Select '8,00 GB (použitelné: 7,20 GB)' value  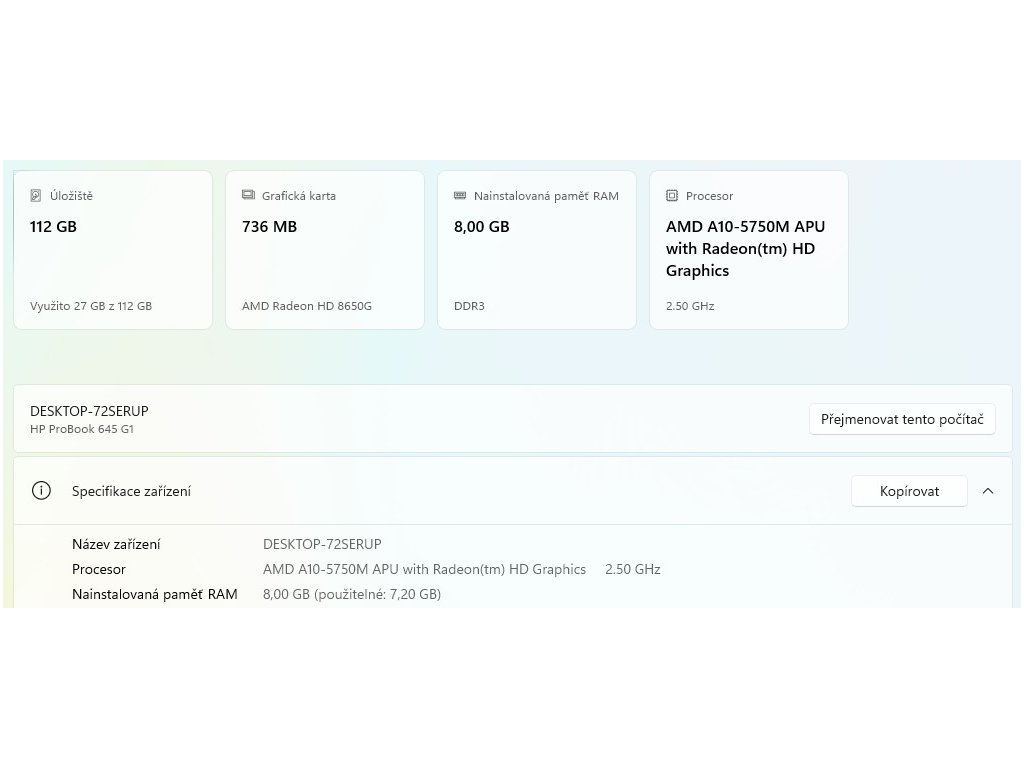tap(352, 594)
